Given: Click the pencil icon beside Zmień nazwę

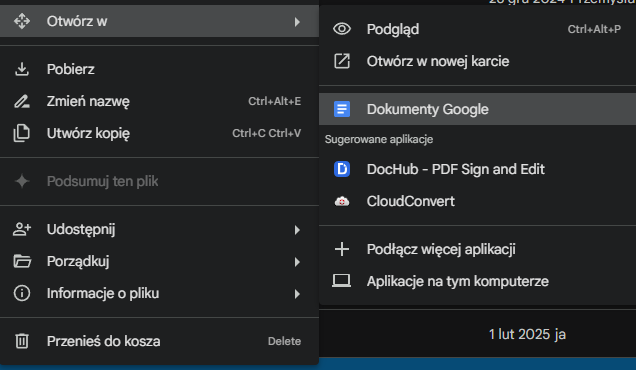Looking at the screenshot, I should [x=22, y=101].
